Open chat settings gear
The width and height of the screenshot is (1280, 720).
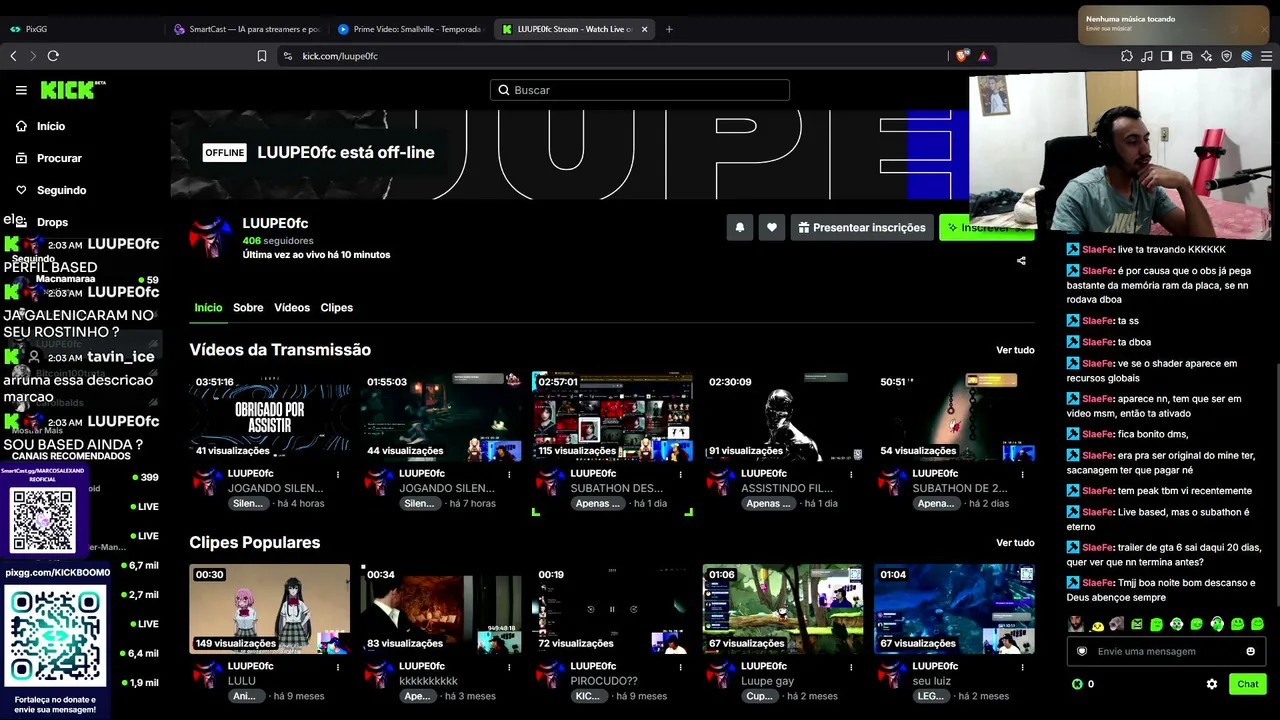tap(1212, 684)
